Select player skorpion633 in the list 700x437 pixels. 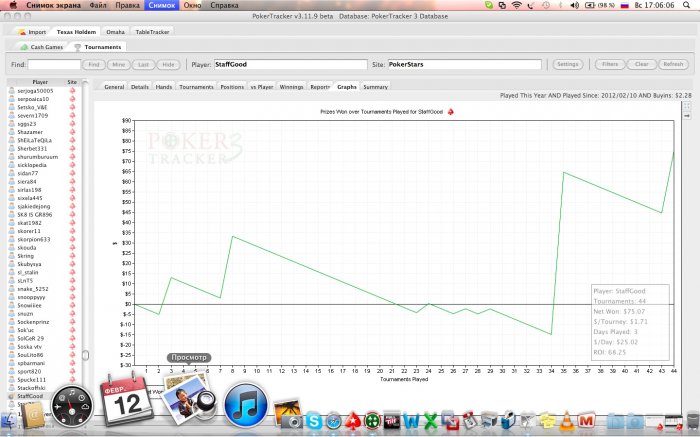pyautogui.click(x=33, y=240)
